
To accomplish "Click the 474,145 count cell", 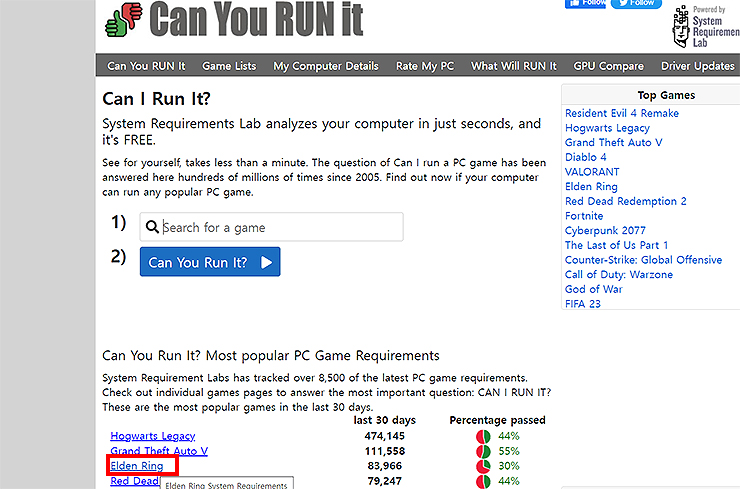I will tap(385, 436).
